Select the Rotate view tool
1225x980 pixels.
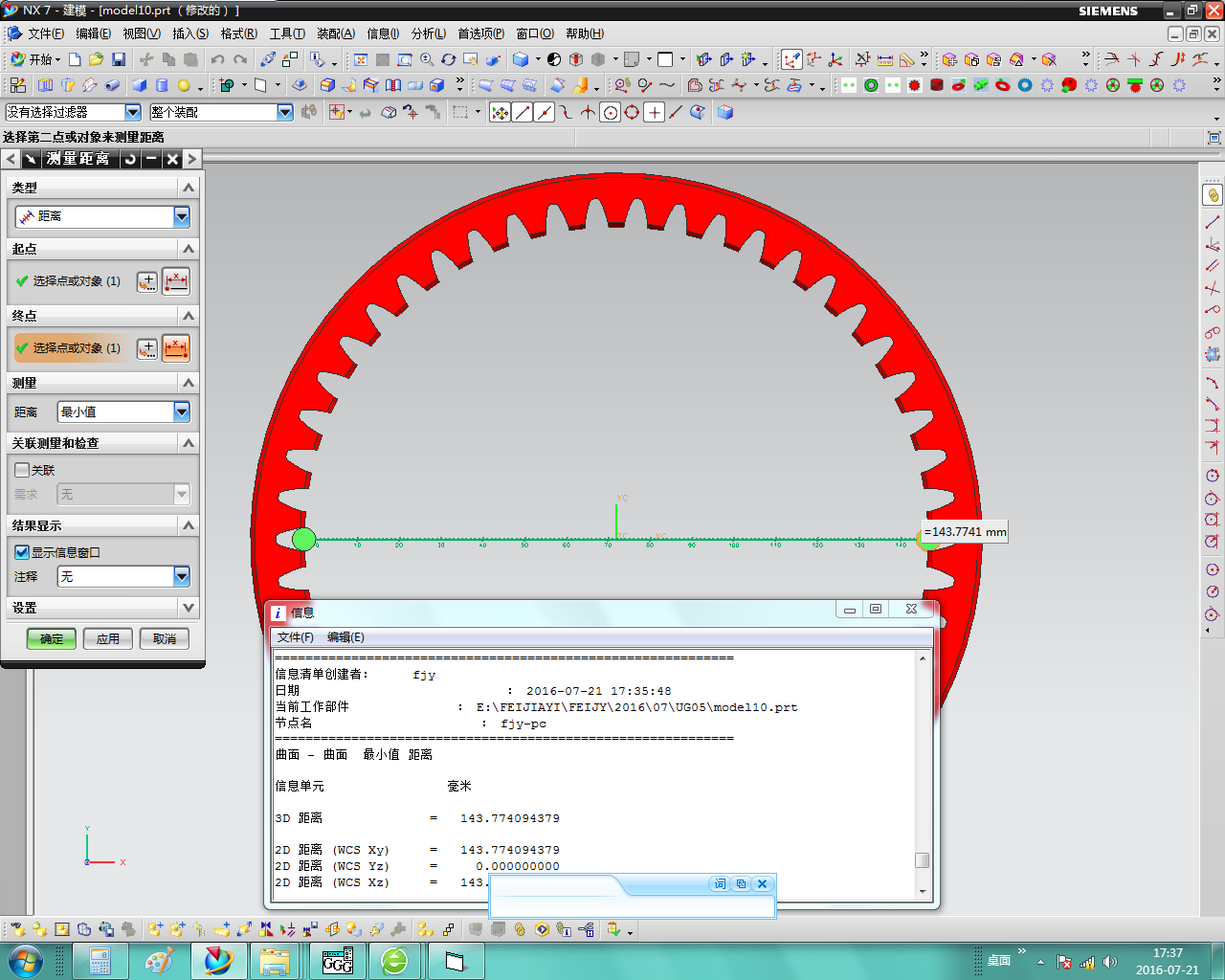[x=448, y=59]
